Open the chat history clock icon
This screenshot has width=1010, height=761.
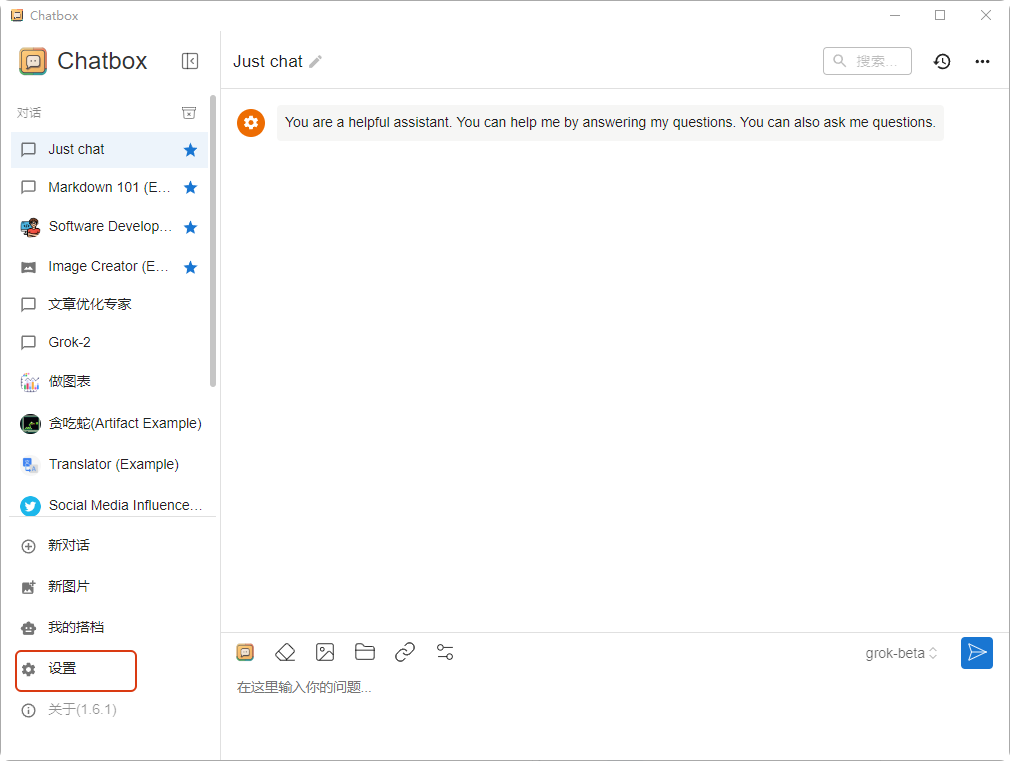tap(942, 61)
